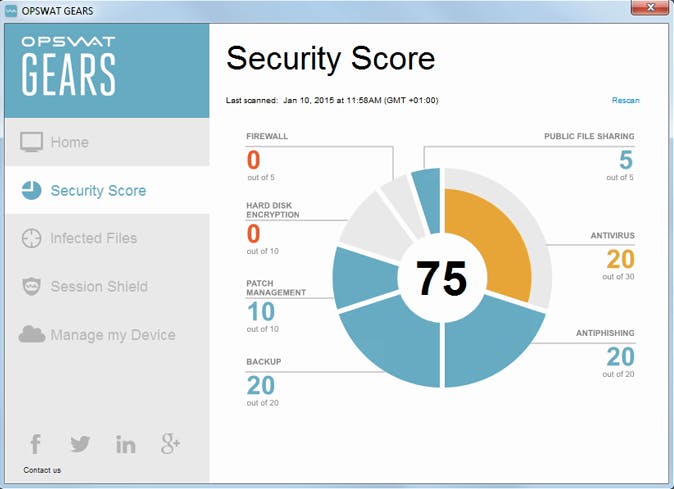
Task: Select the Security Score tab
Action: 107,190
